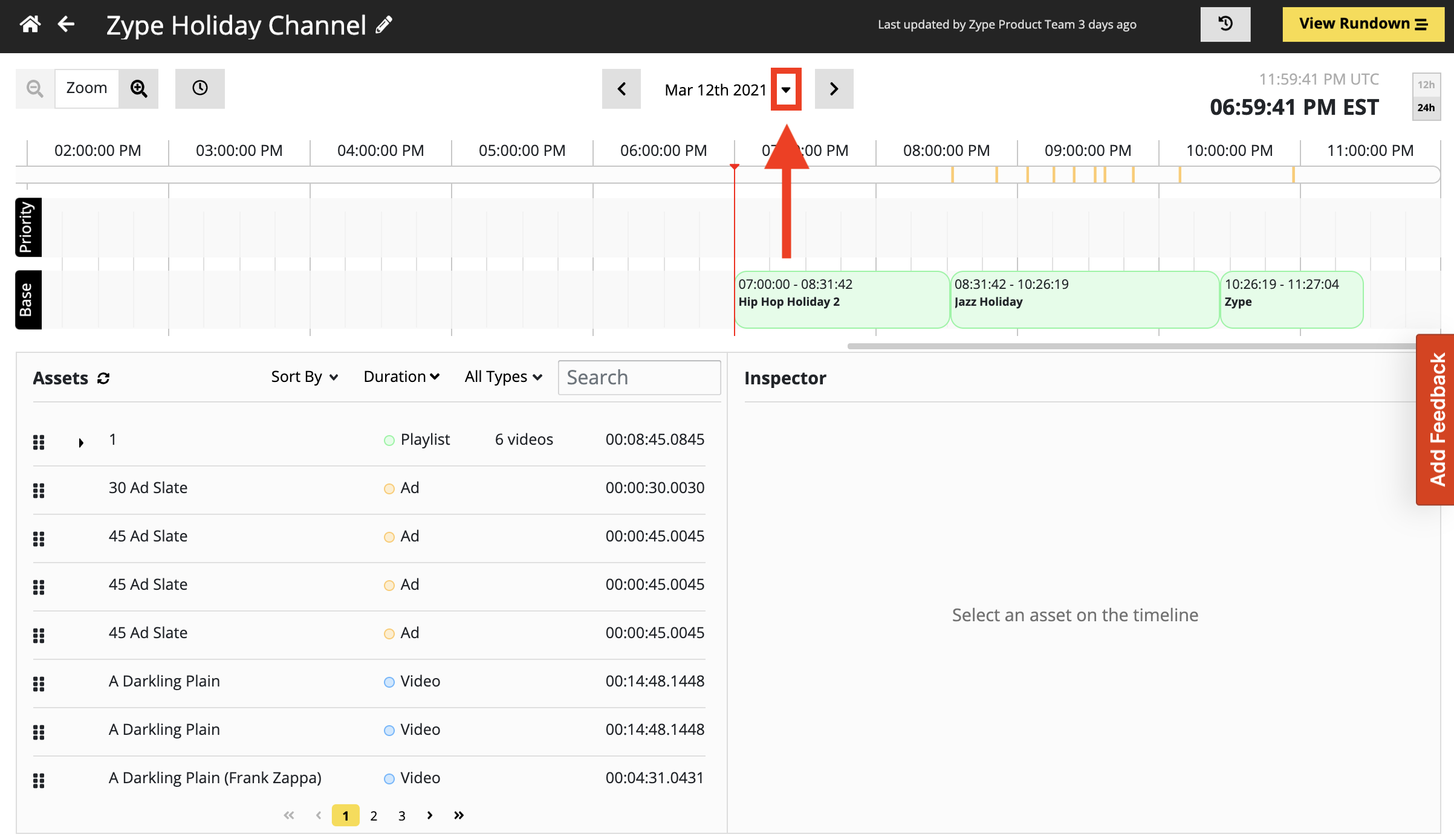Refresh the Assets list
The image size is (1454, 840).
tap(103, 378)
